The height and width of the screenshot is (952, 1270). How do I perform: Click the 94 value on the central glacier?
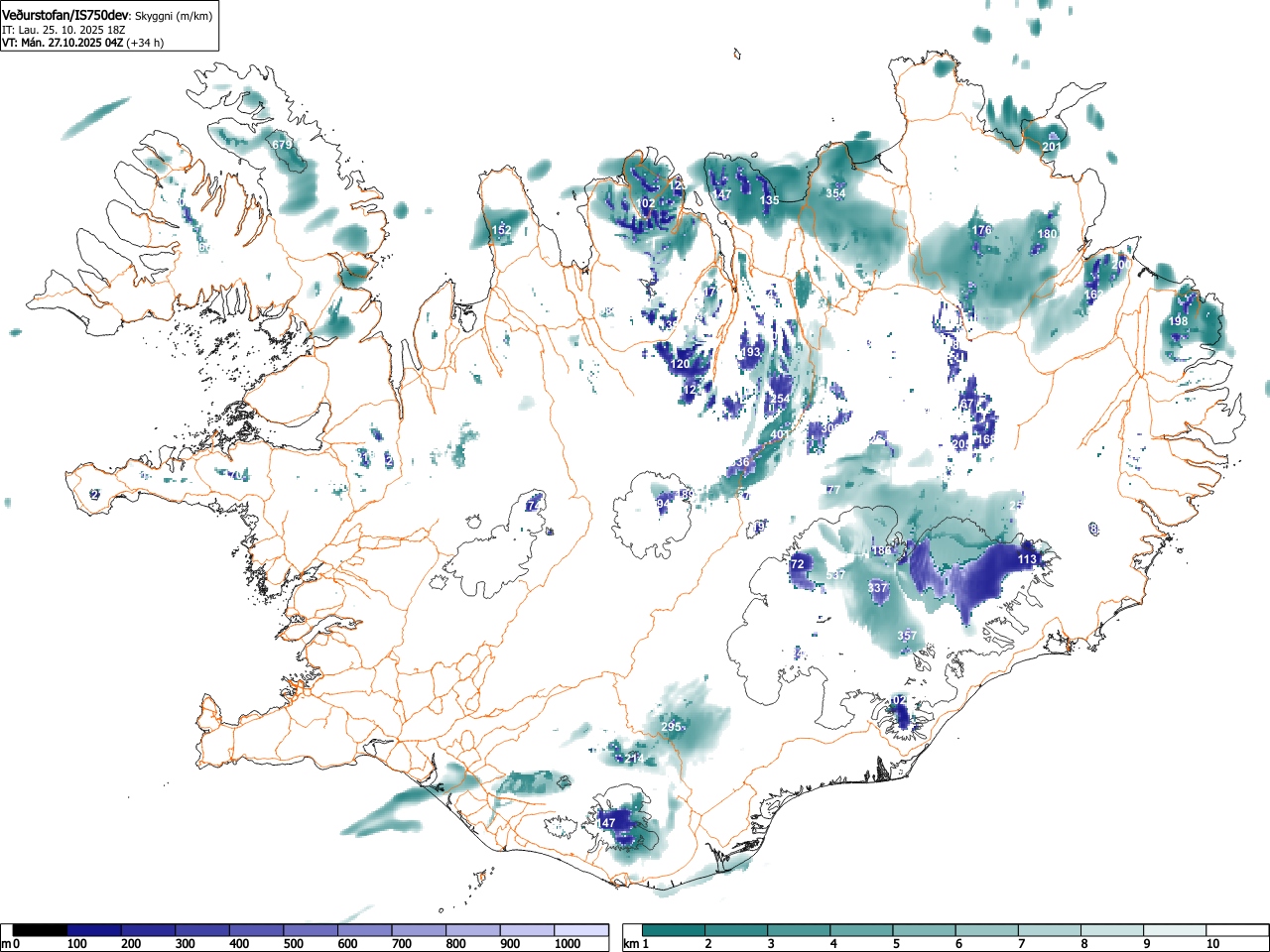pos(663,504)
